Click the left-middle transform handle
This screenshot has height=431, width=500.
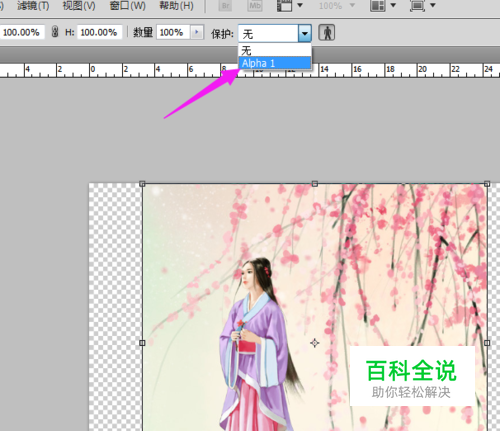pyautogui.click(x=142, y=343)
